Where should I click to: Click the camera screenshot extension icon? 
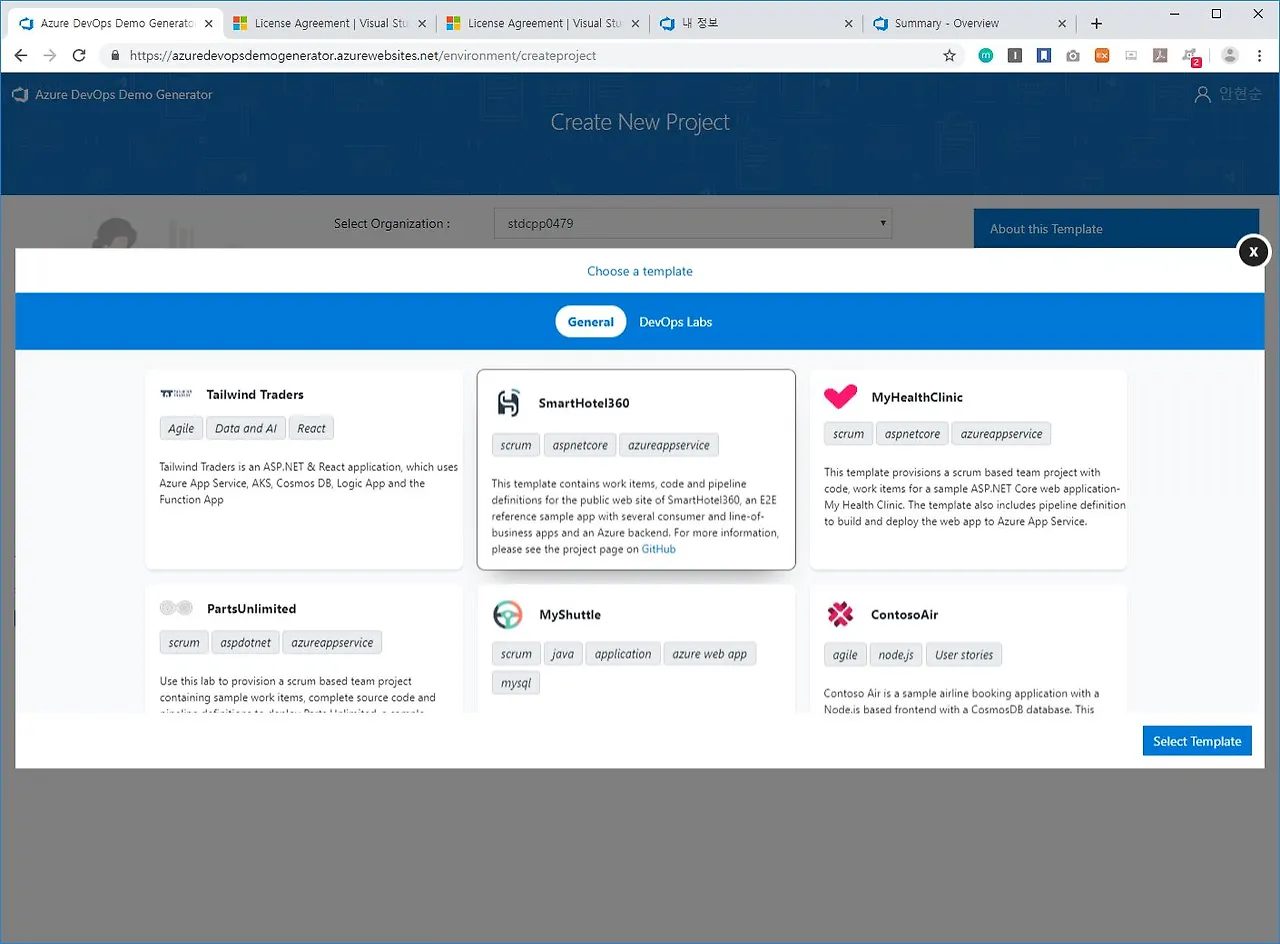[x=1072, y=56]
